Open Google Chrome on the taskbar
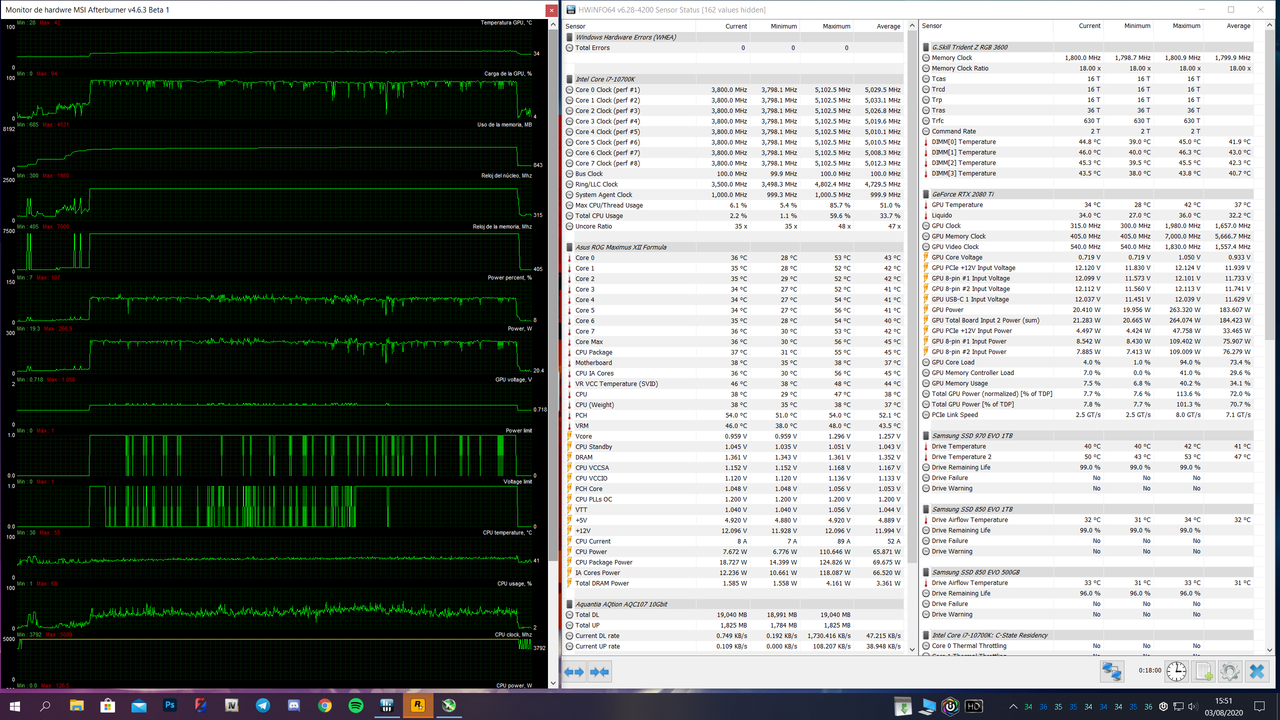 [325, 706]
